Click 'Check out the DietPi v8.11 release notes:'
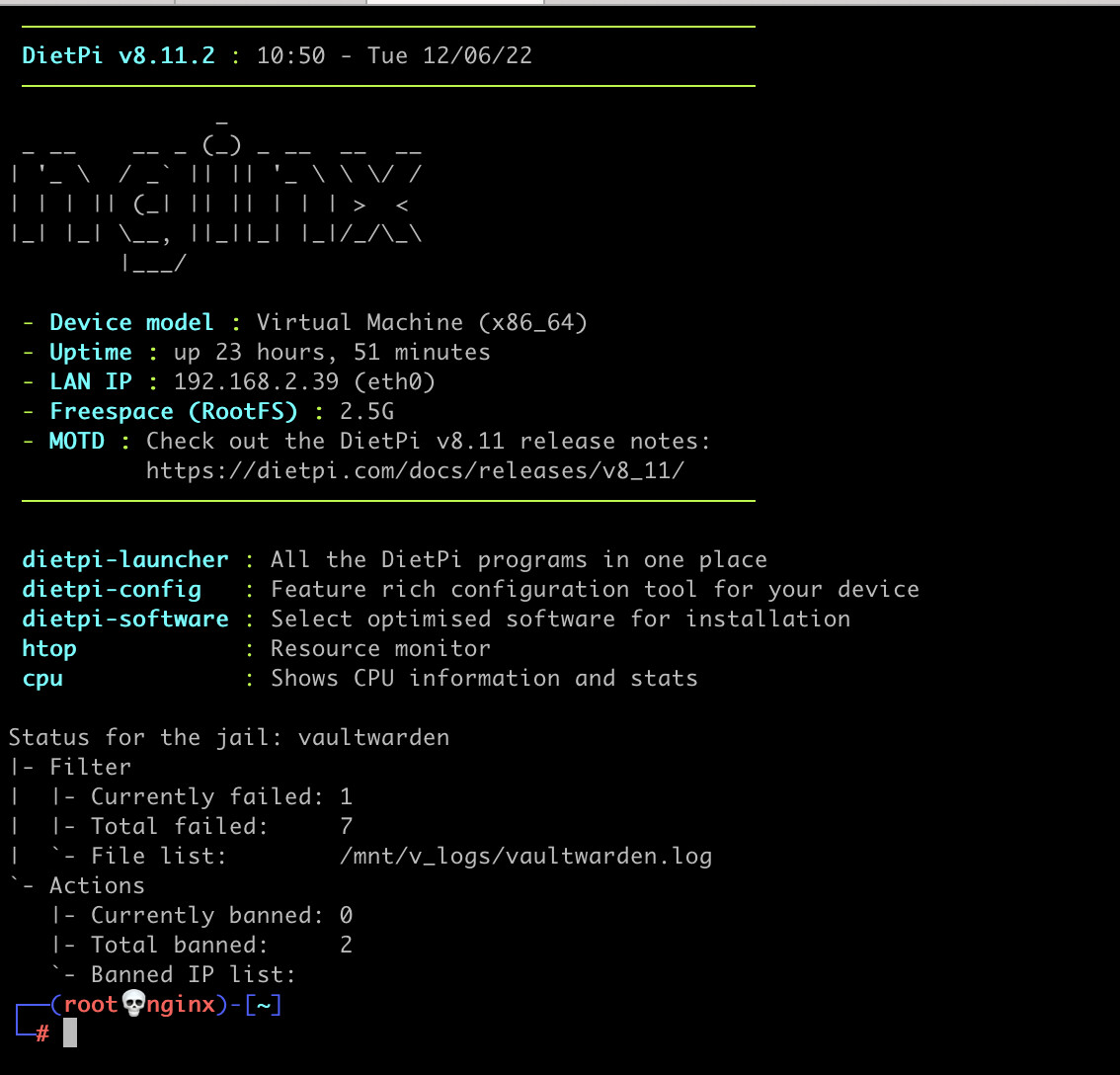 tap(429, 441)
